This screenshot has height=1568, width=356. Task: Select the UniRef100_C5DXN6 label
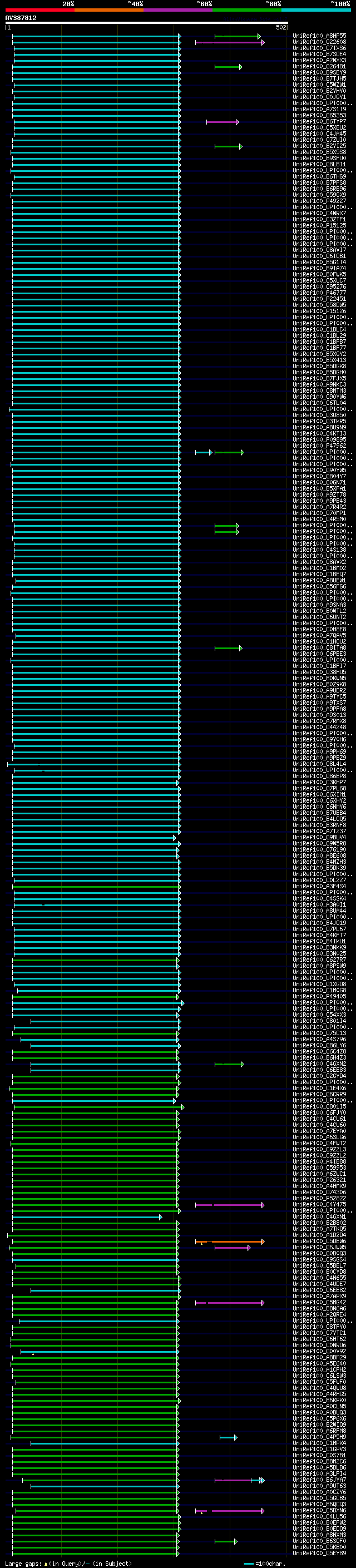point(319,1510)
